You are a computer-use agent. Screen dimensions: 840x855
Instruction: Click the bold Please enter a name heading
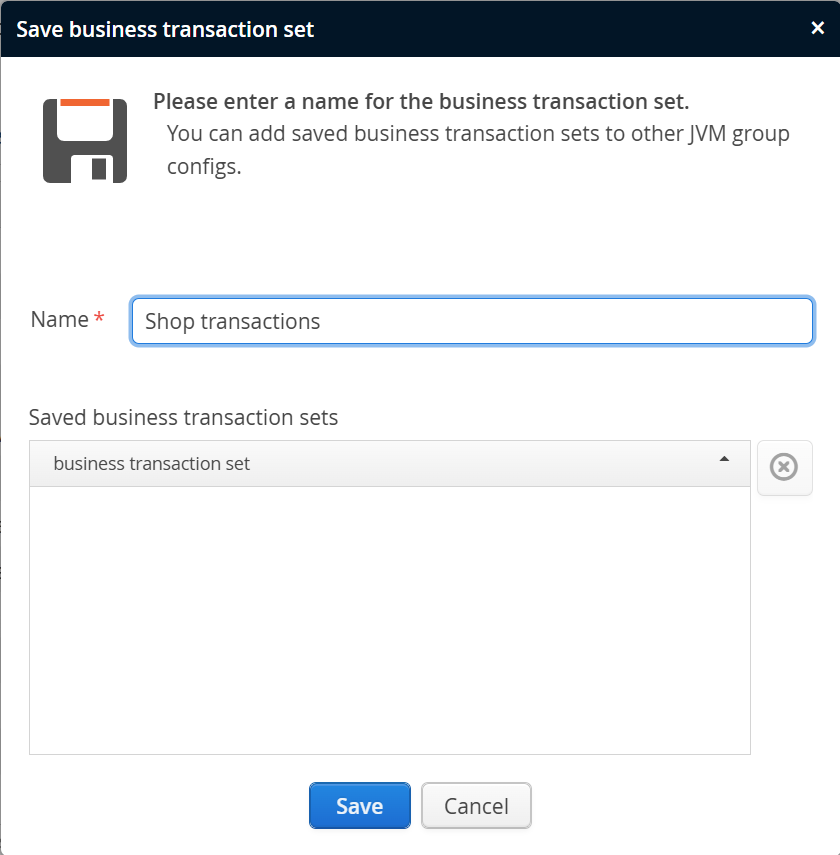[421, 101]
